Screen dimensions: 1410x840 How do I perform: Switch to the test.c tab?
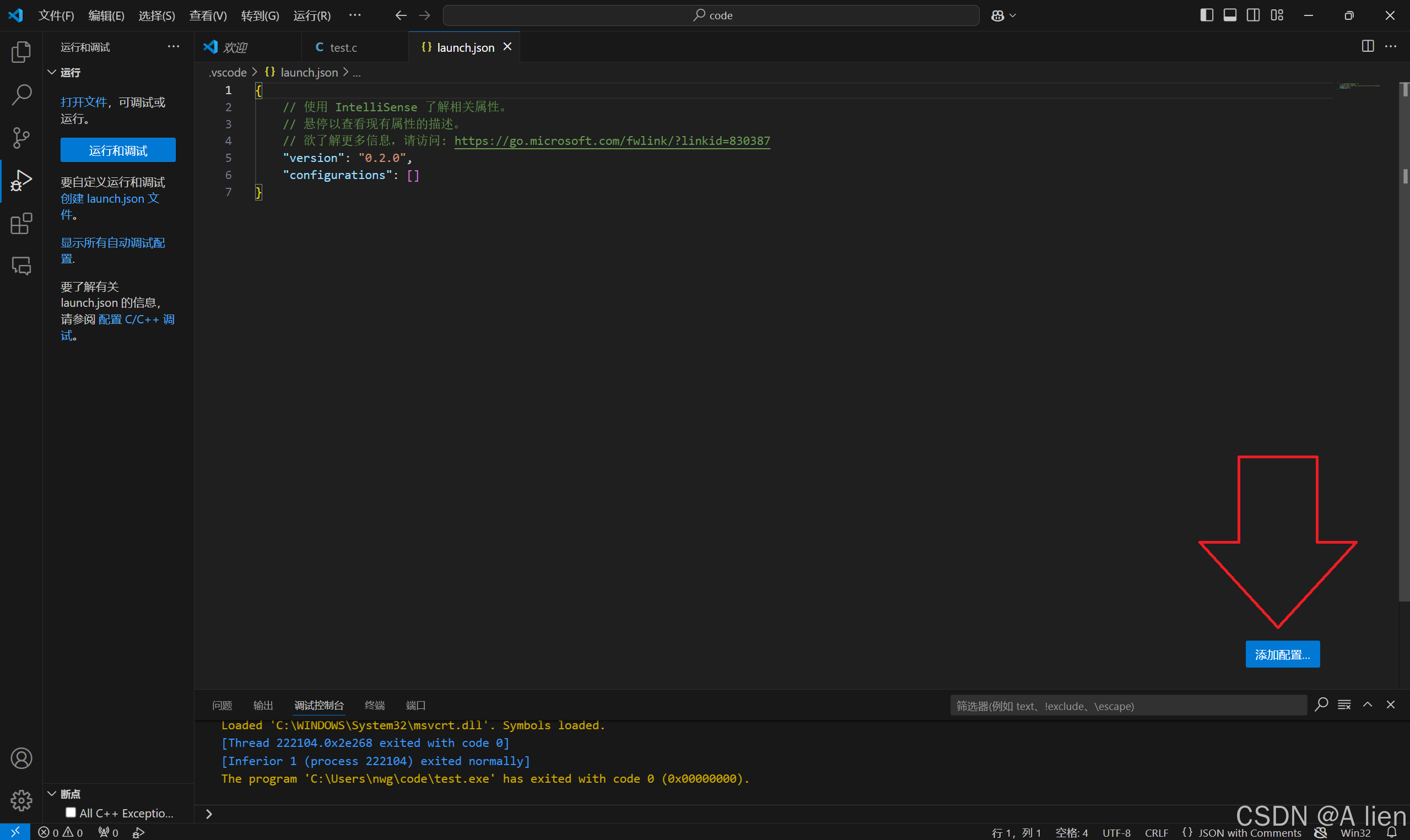pyautogui.click(x=343, y=47)
